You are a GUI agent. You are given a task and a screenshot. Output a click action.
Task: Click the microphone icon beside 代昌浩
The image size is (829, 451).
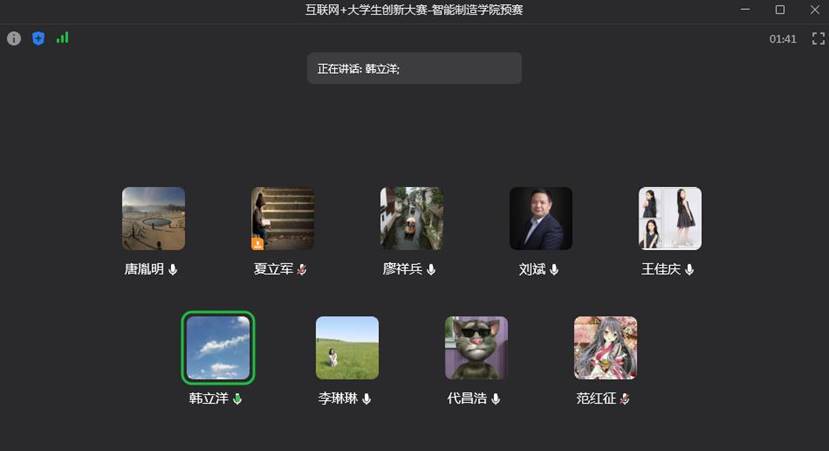(495, 399)
